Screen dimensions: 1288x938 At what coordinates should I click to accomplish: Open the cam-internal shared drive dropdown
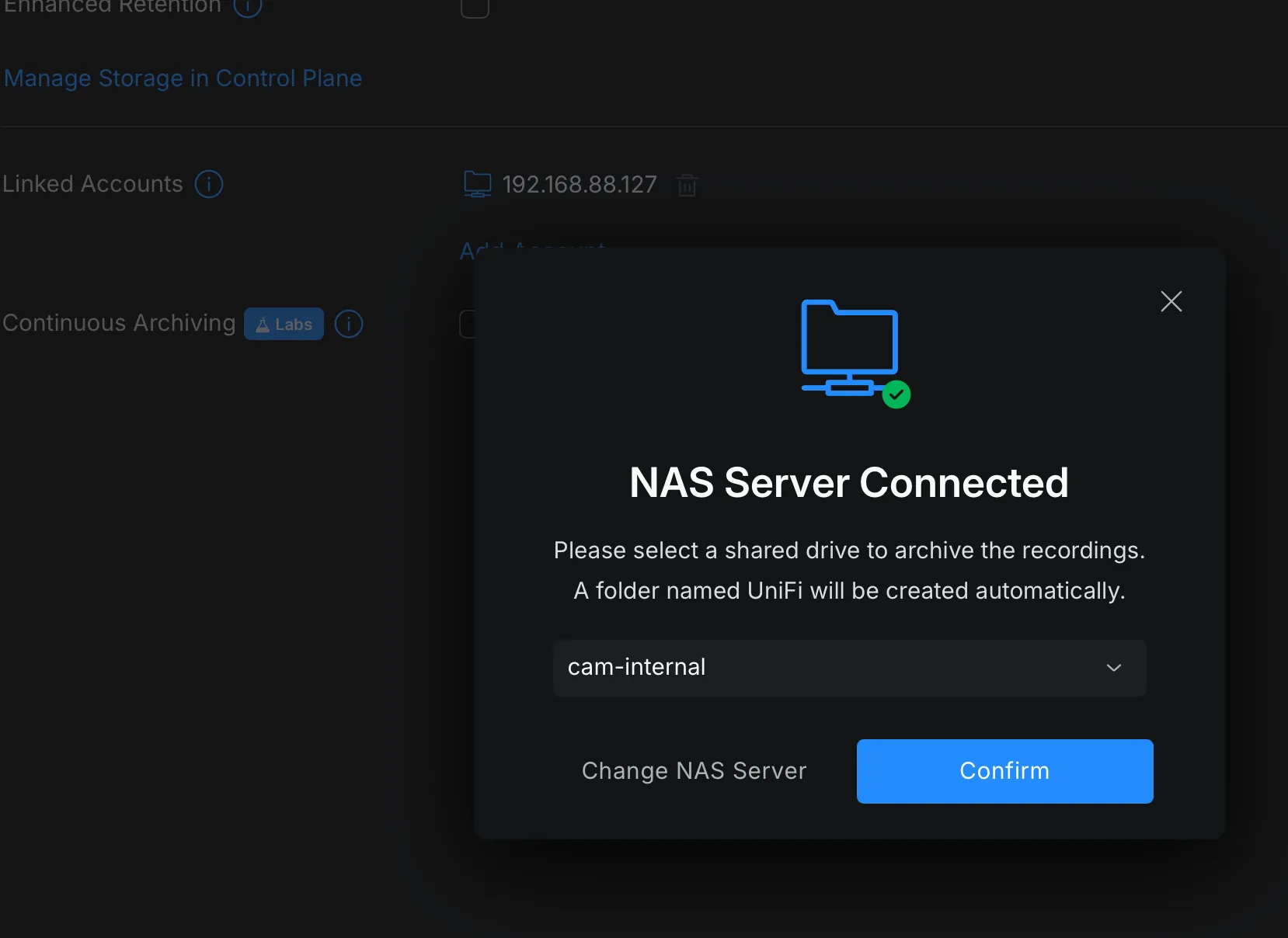848,668
